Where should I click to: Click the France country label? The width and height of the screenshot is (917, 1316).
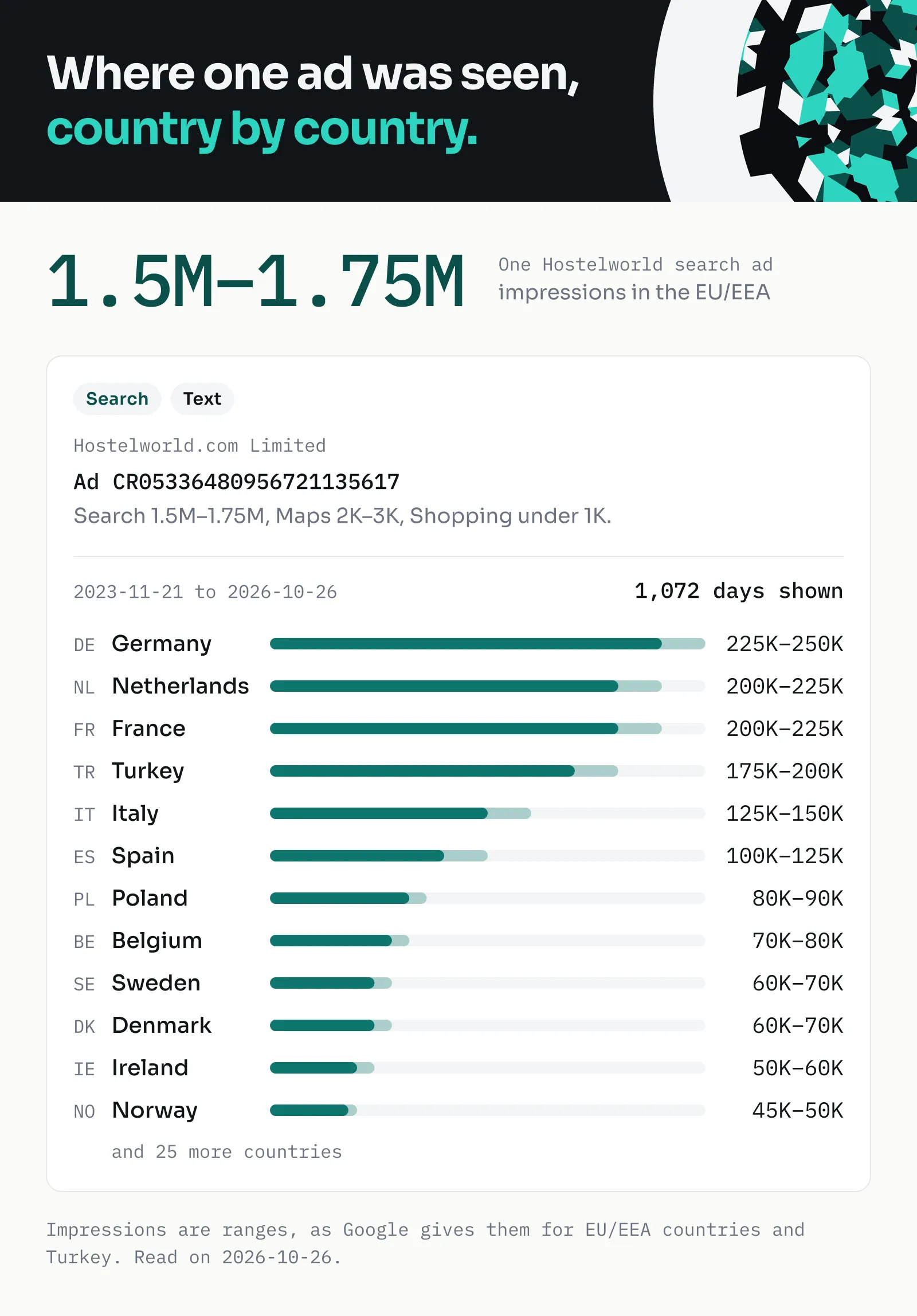point(148,728)
